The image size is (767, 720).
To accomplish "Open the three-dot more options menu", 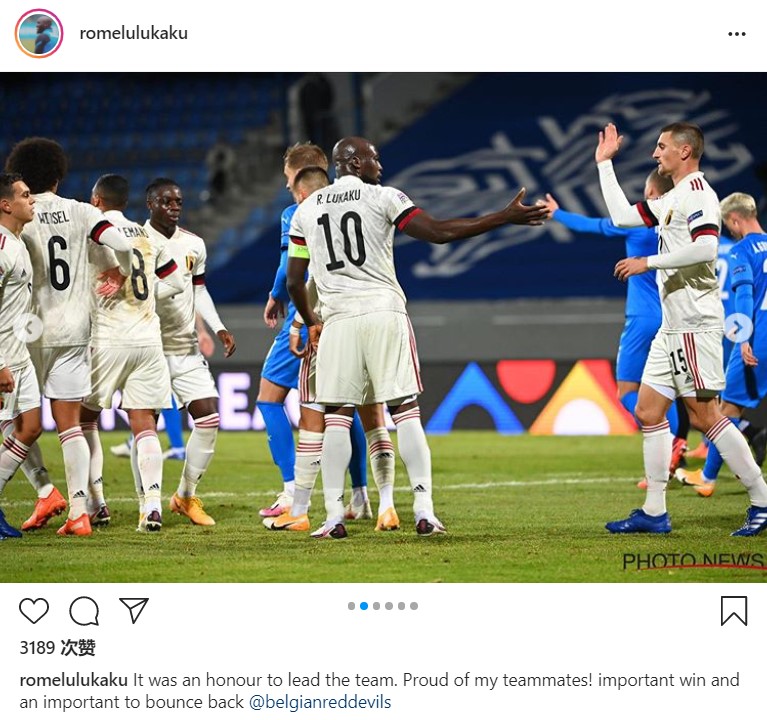I will pyautogui.click(x=737, y=34).
